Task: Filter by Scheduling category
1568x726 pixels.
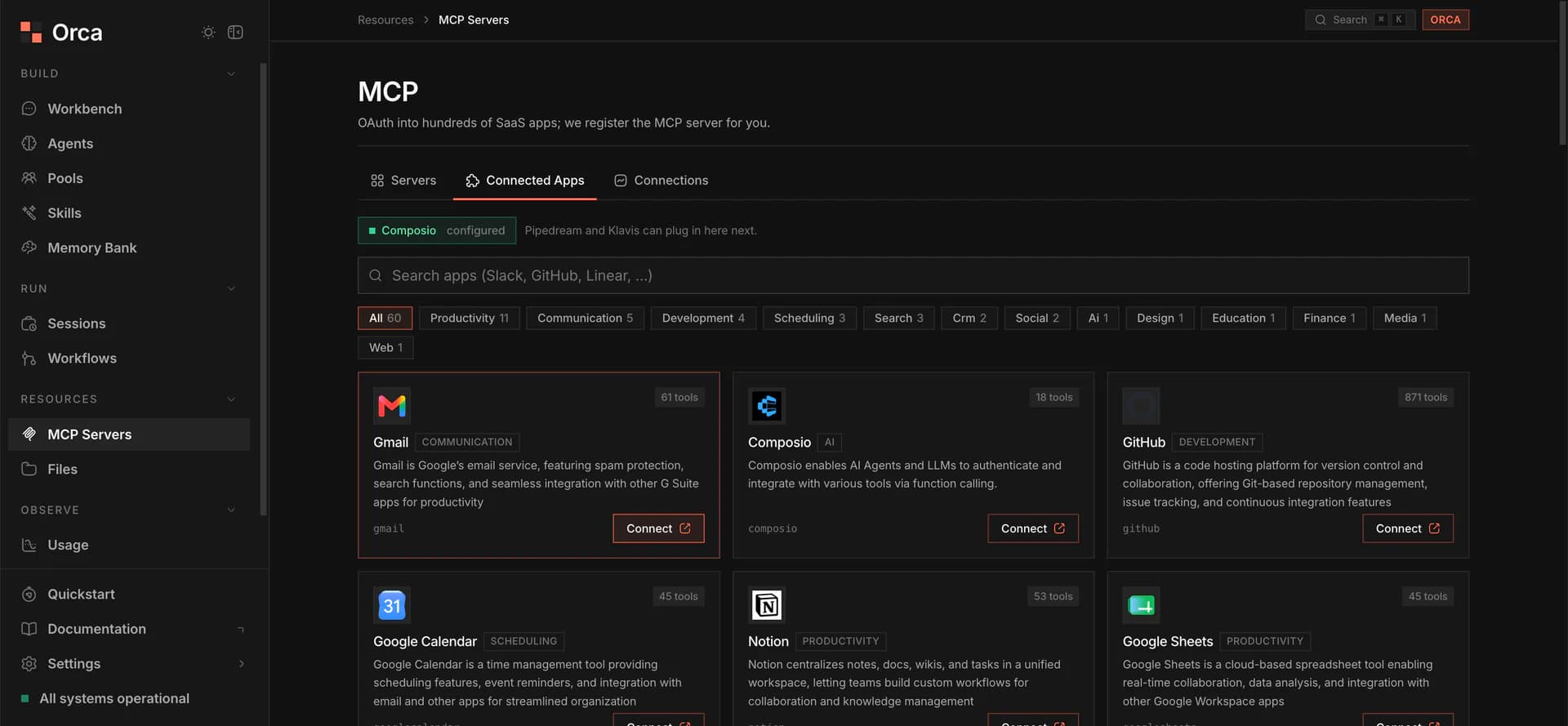Action: (x=809, y=318)
